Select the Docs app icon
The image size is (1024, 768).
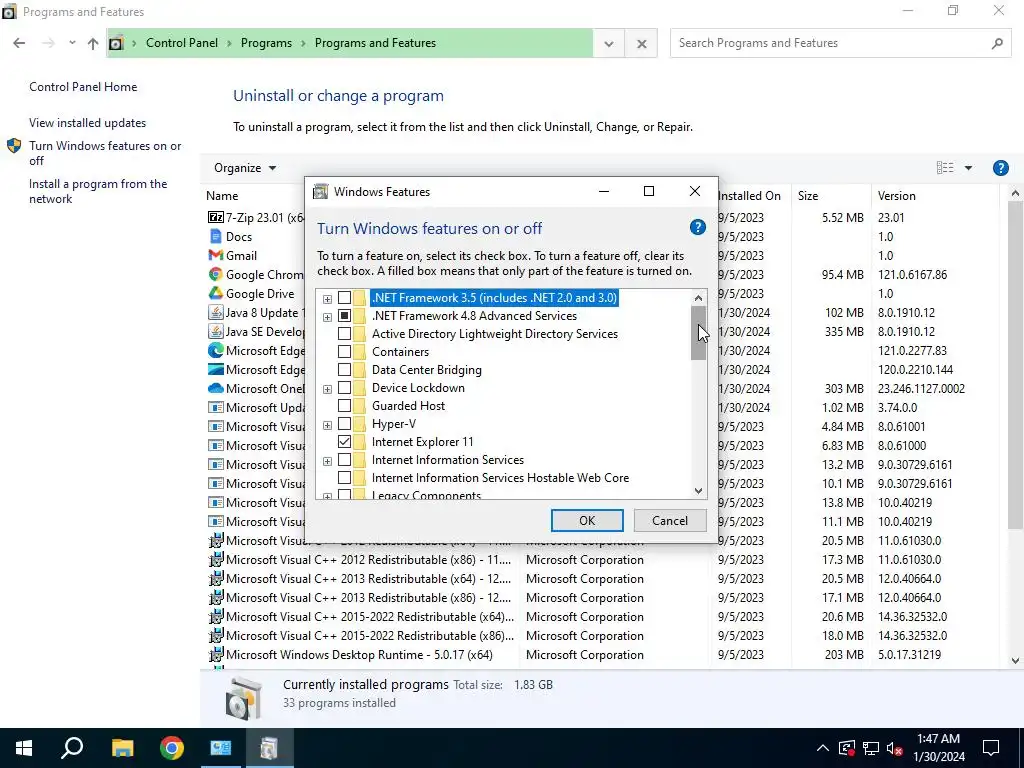[216, 236]
